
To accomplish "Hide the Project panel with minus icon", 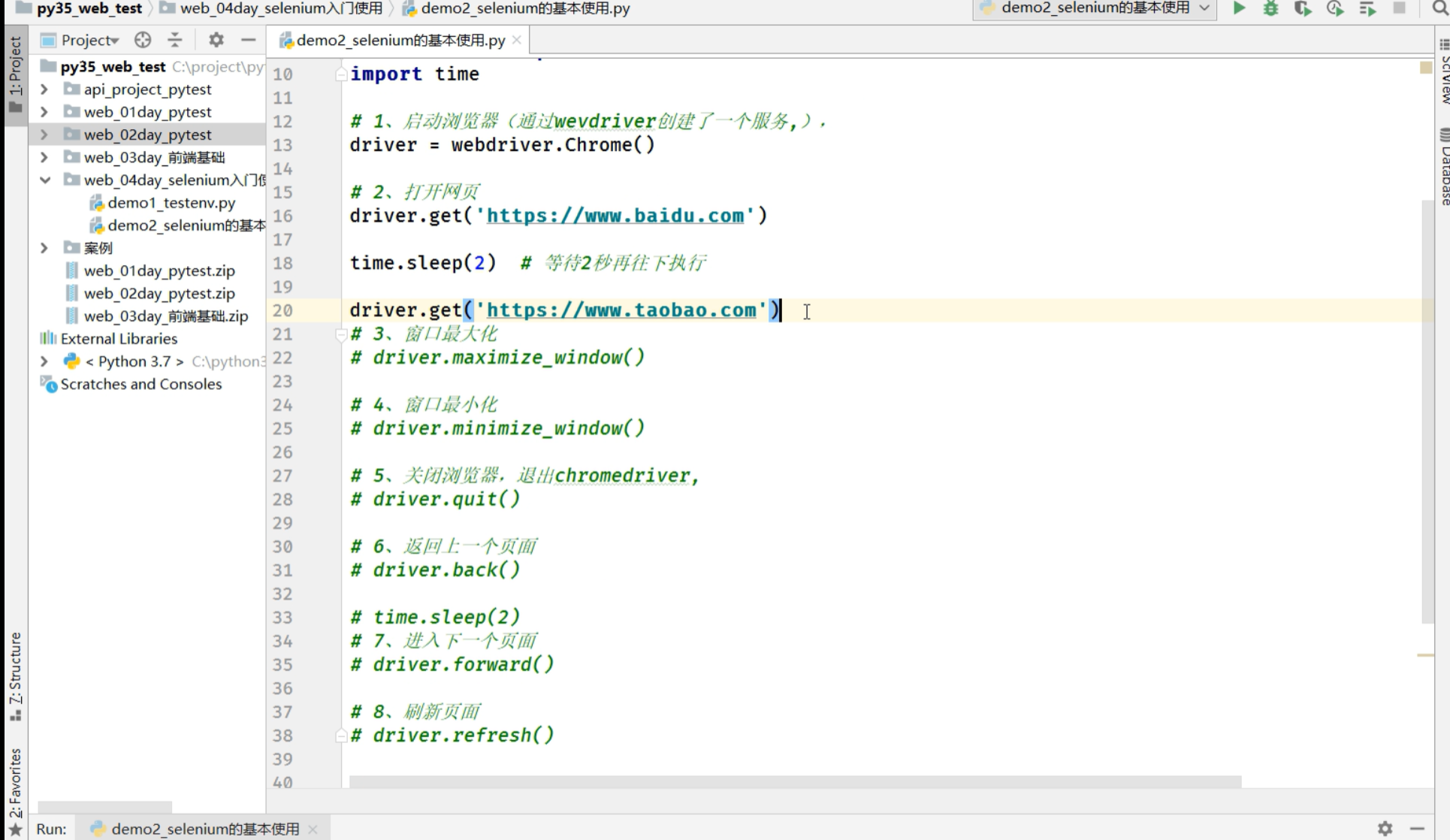I will [x=249, y=40].
